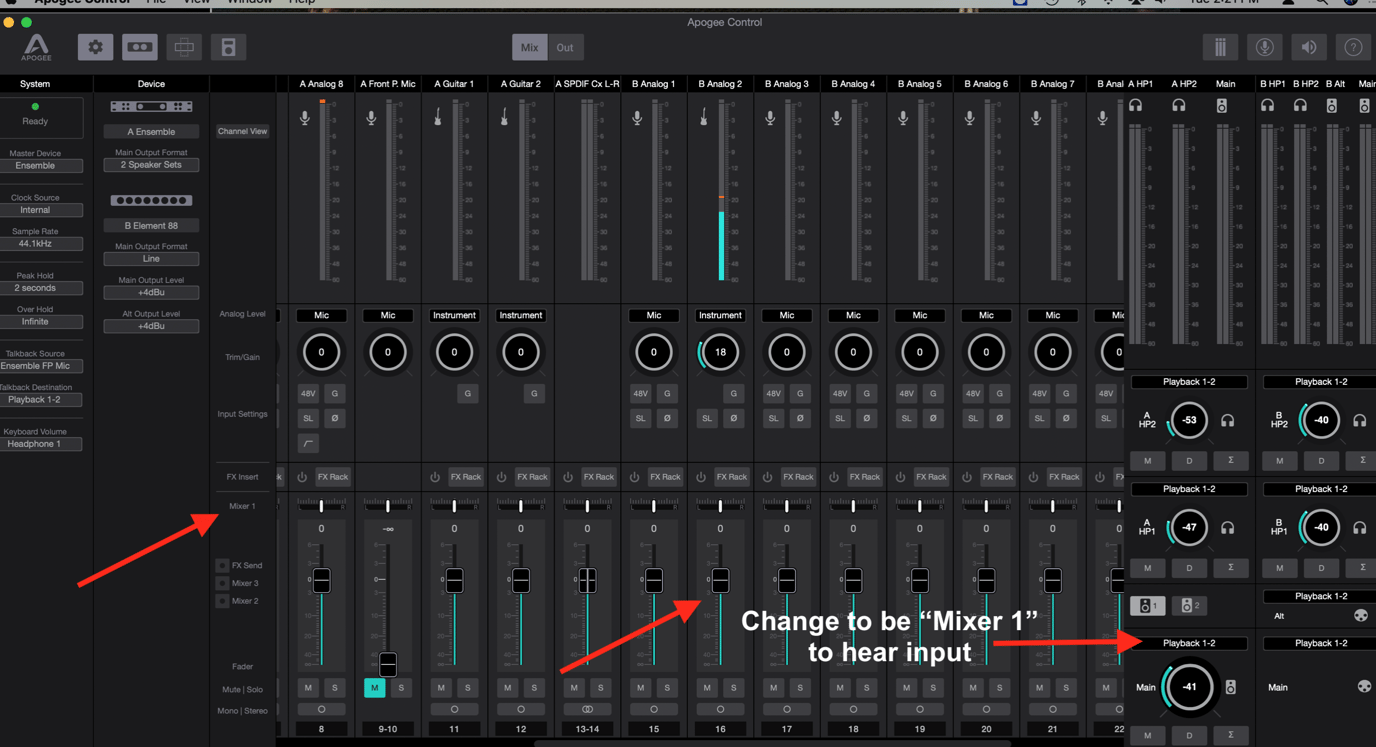
Task: Click the mixer view icon at top right
Action: coord(1219,46)
